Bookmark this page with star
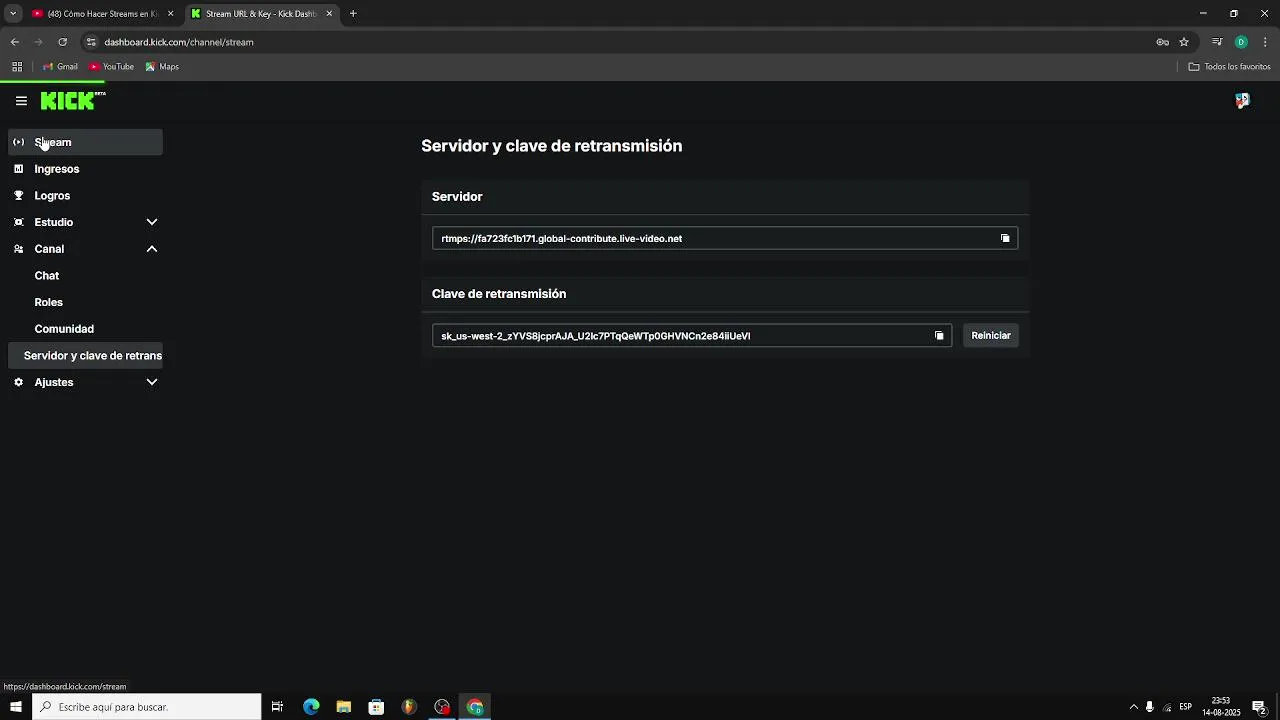1280x720 pixels. tap(1184, 42)
